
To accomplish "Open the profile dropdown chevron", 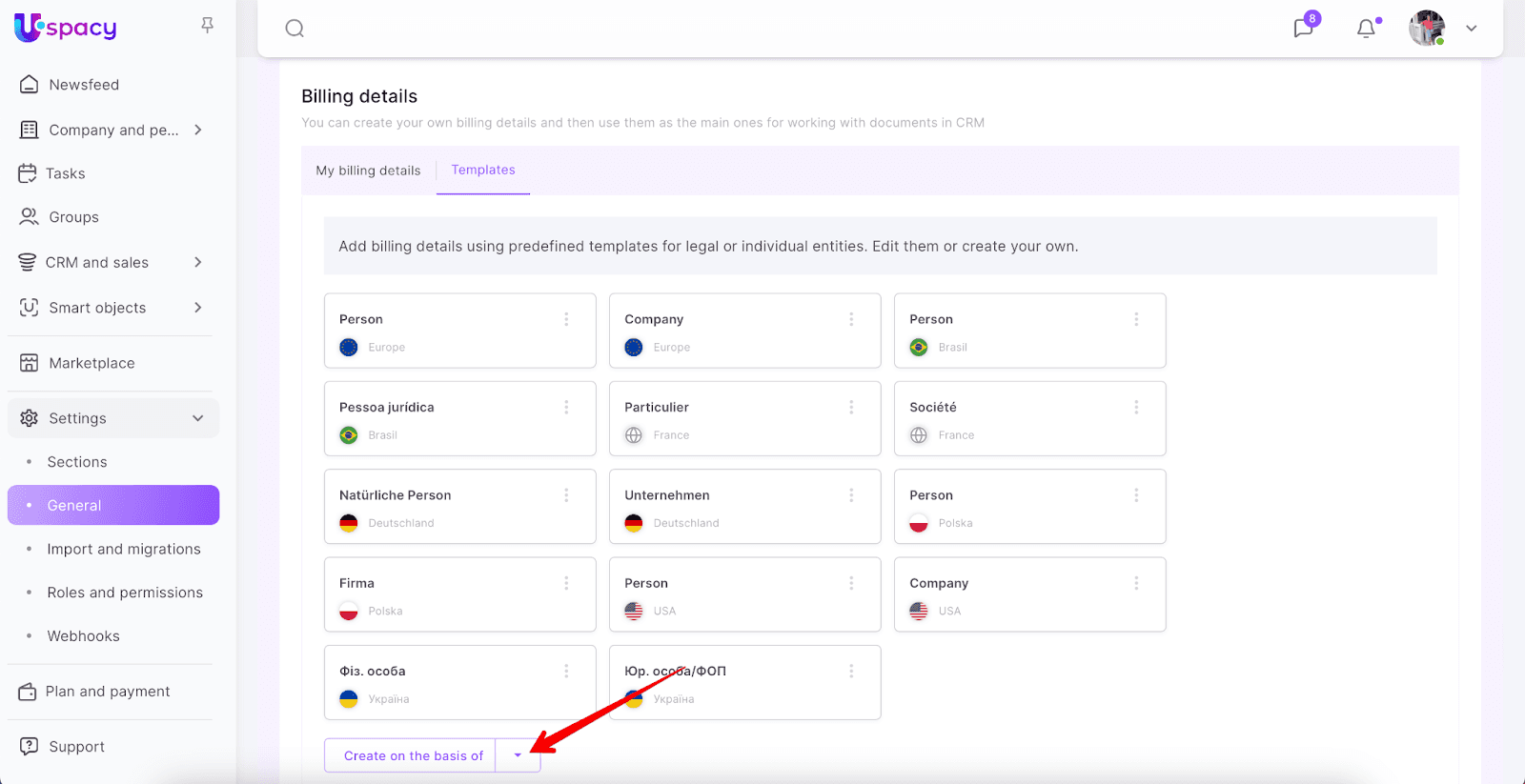I will pyautogui.click(x=1472, y=29).
